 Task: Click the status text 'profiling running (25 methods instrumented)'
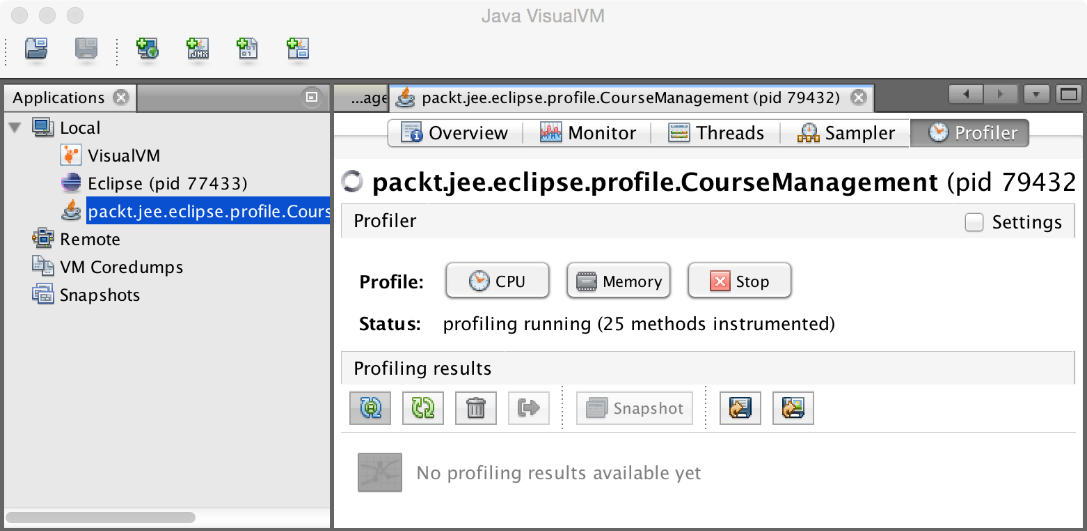638,324
